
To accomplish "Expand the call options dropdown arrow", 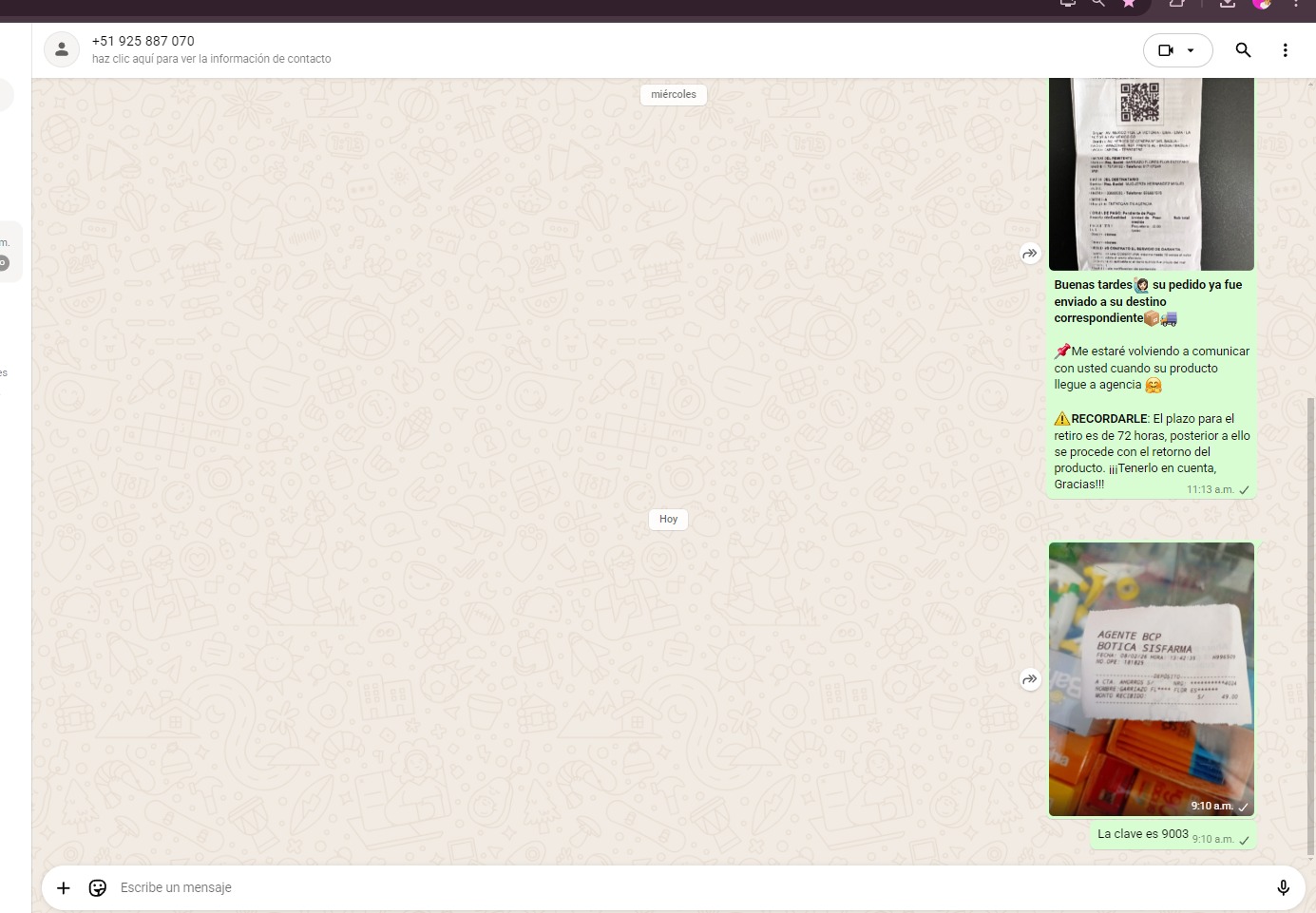I will [1192, 50].
